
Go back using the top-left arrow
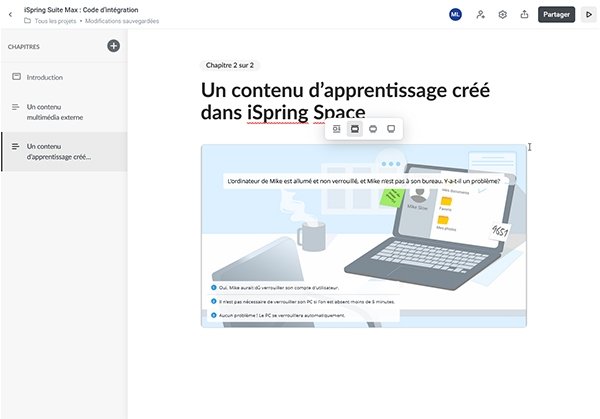tap(10, 15)
